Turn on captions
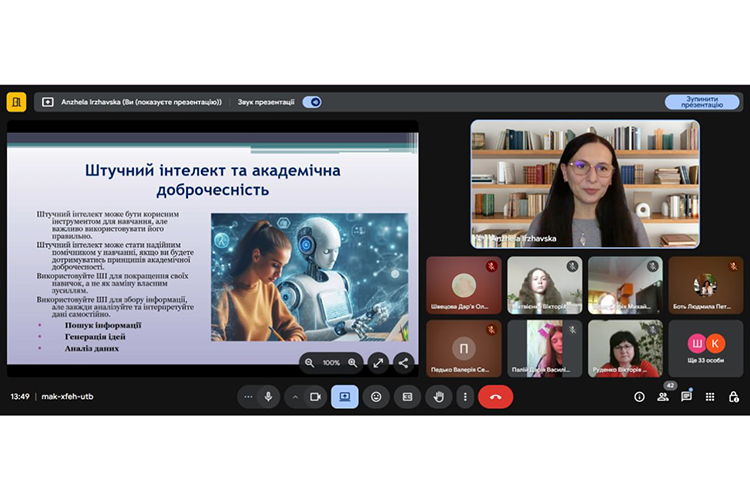Image resolution: width=750 pixels, height=500 pixels. (x=407, y=396)
